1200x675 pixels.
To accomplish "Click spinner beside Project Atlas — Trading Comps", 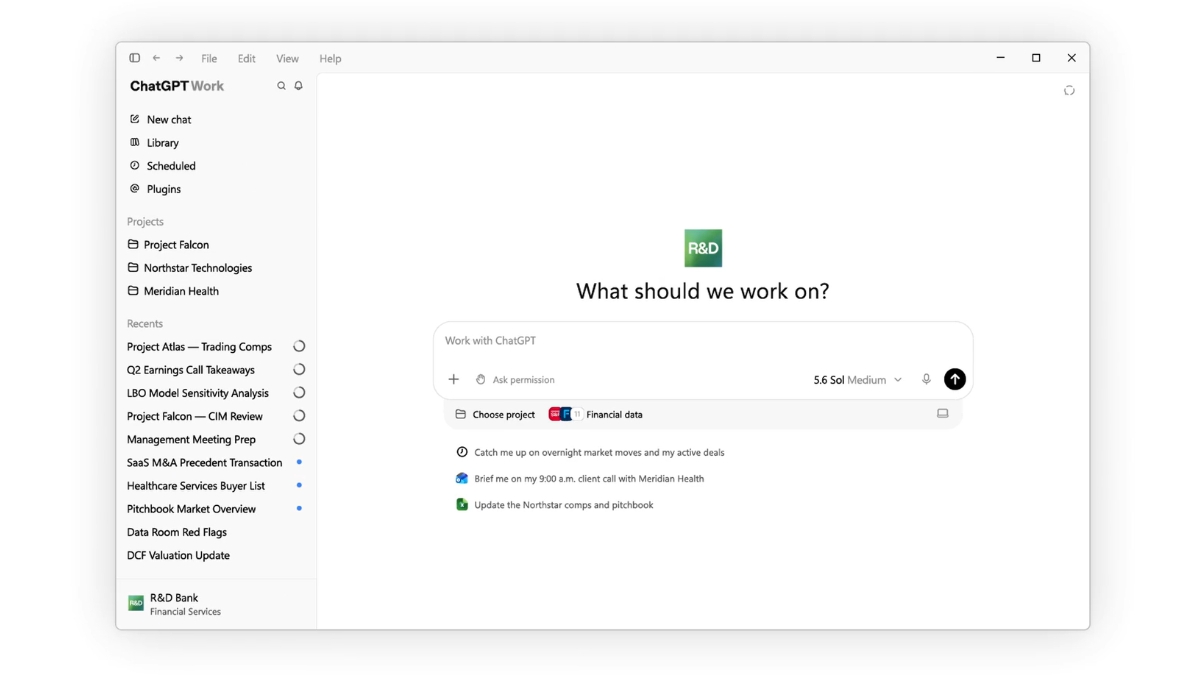I will (299, 347).
